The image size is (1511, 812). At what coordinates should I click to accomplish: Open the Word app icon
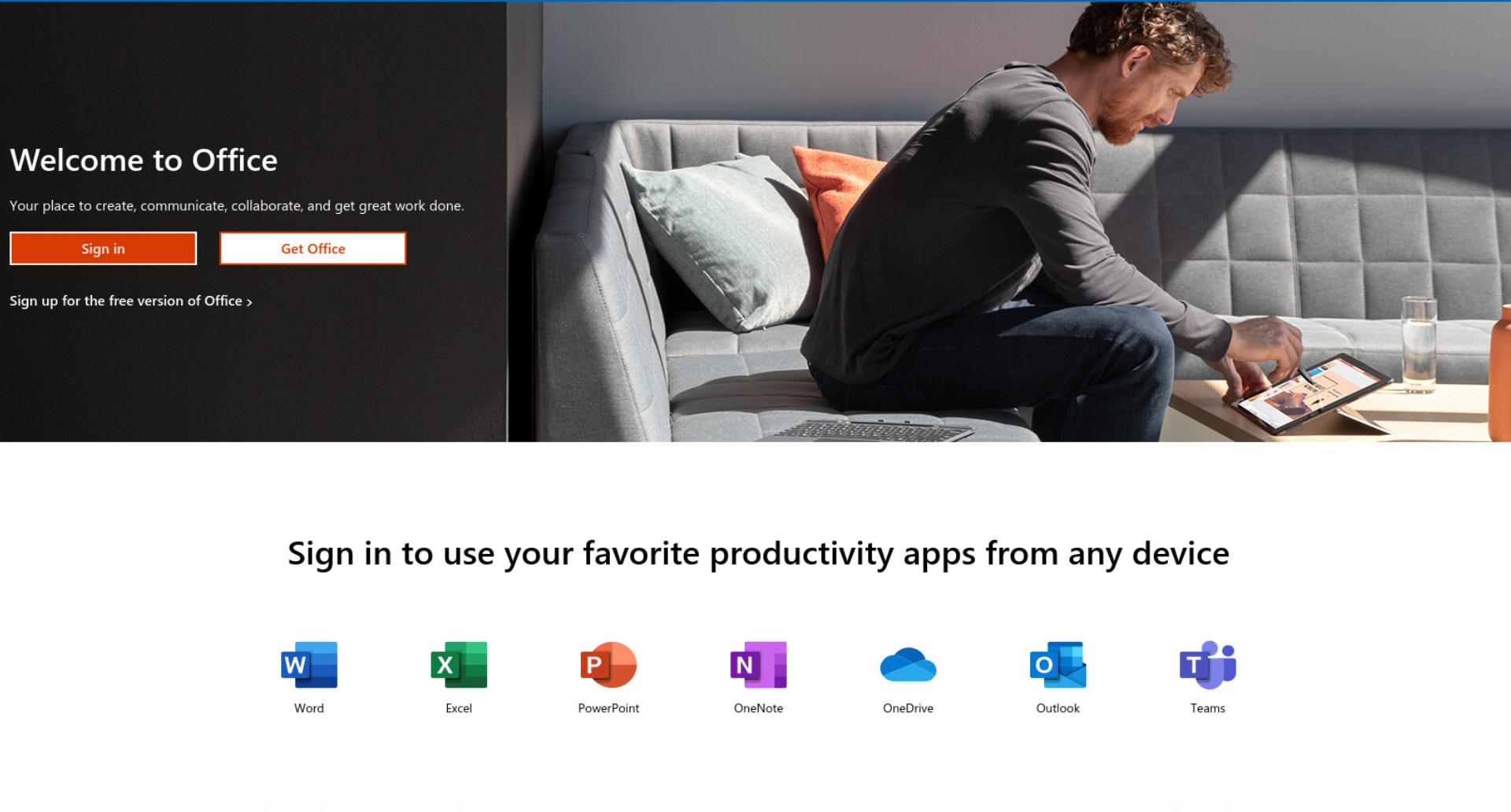coord(309,665)
